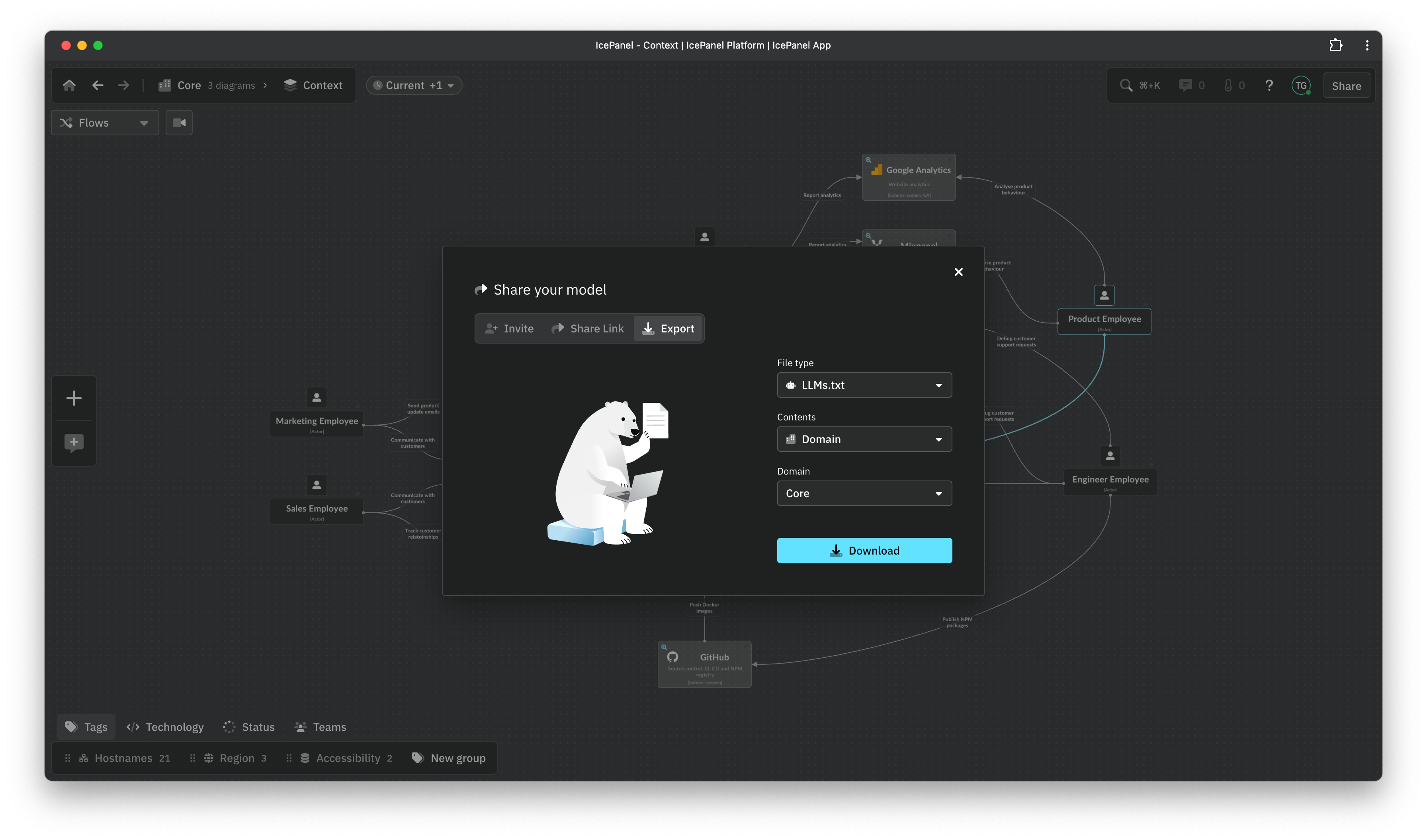Image resolution: width=1427 pixels, height=840 pixels.
Task: Select the Status tab
Action: (x=249, y=727)
